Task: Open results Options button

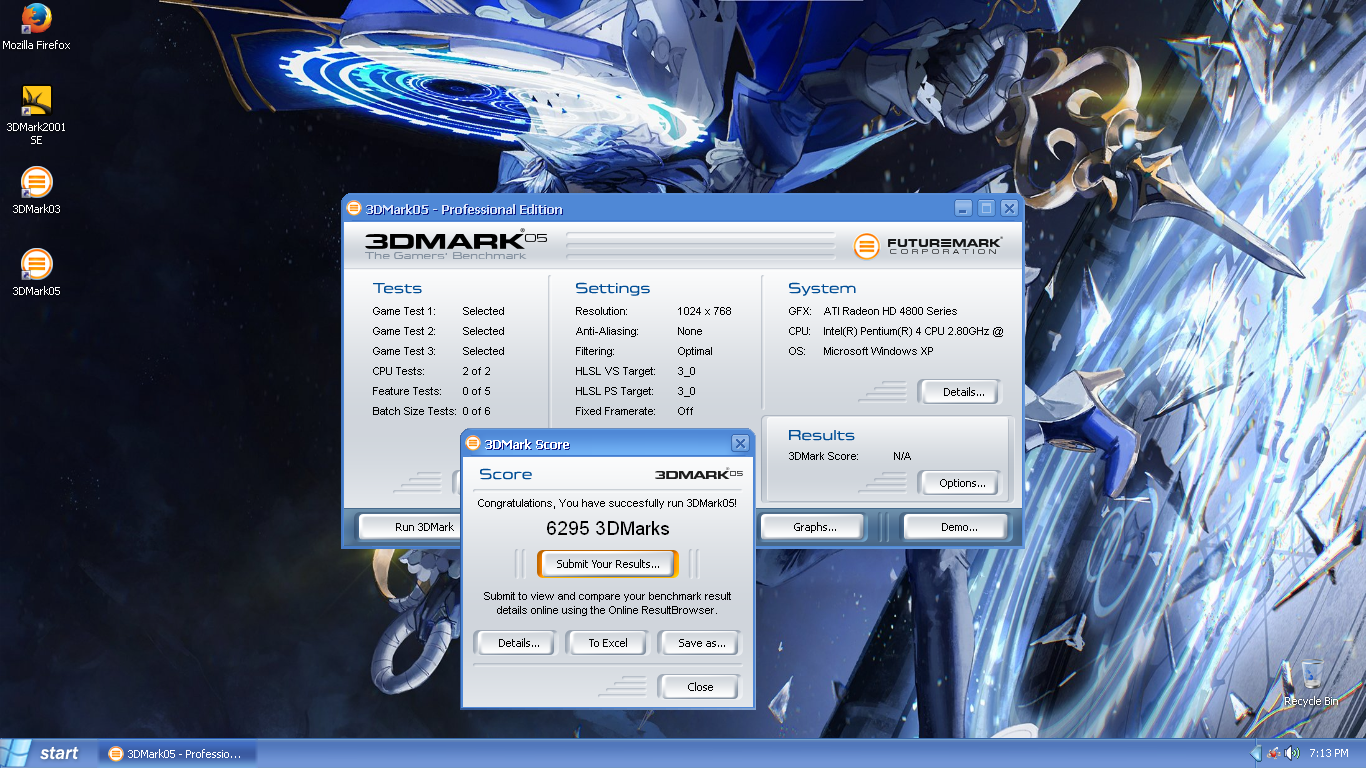Action: pyautogui.click(x=962, y=483)
